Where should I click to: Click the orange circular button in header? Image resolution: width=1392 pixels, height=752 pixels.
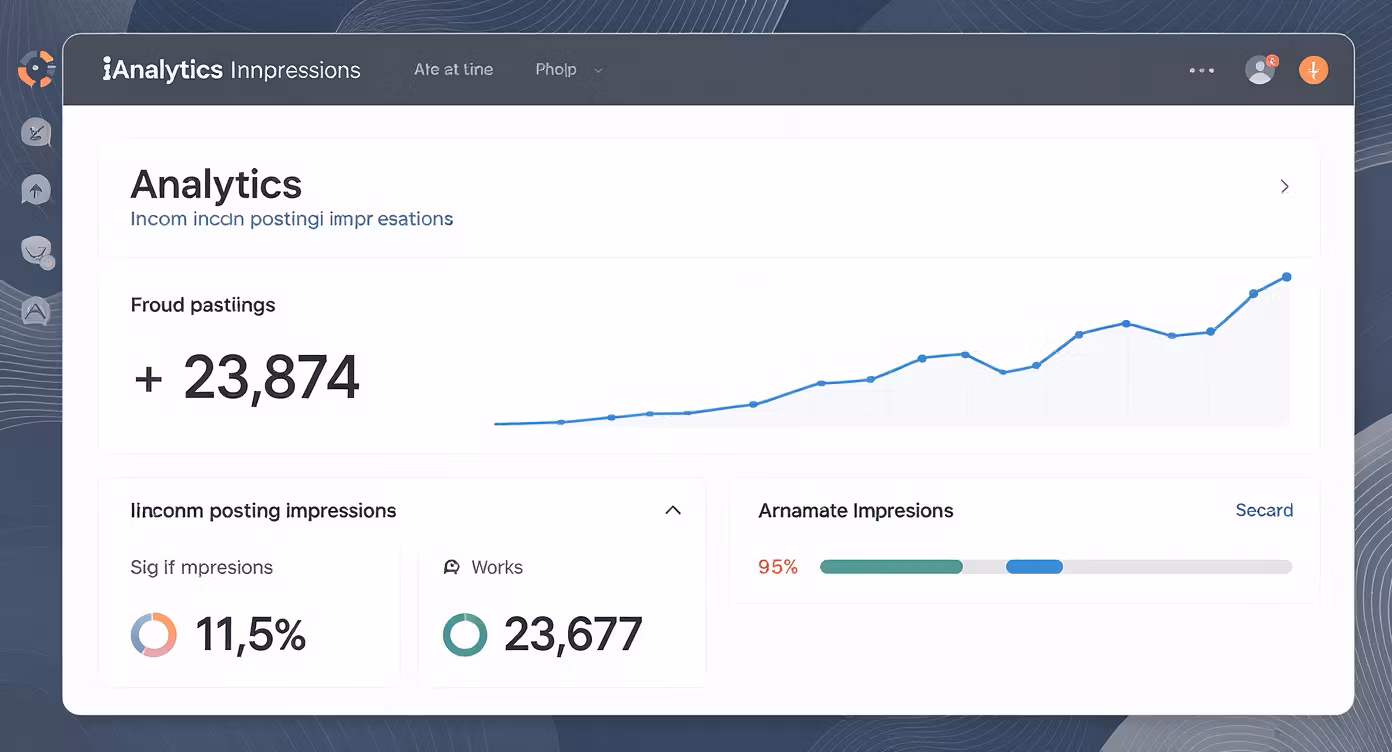(1313, 70)
